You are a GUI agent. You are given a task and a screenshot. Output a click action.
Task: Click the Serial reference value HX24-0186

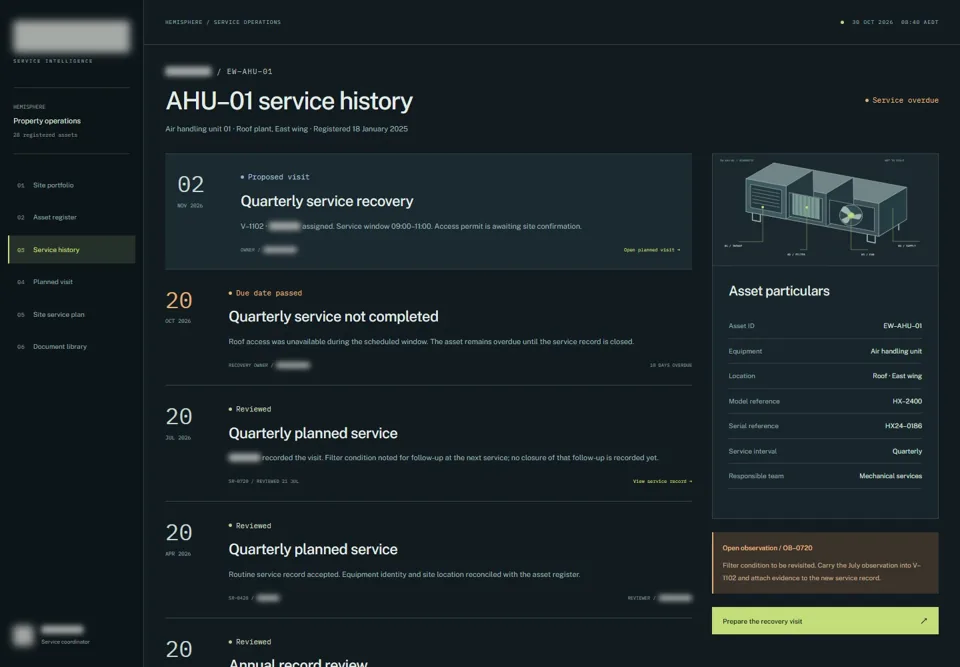(903, 426)
